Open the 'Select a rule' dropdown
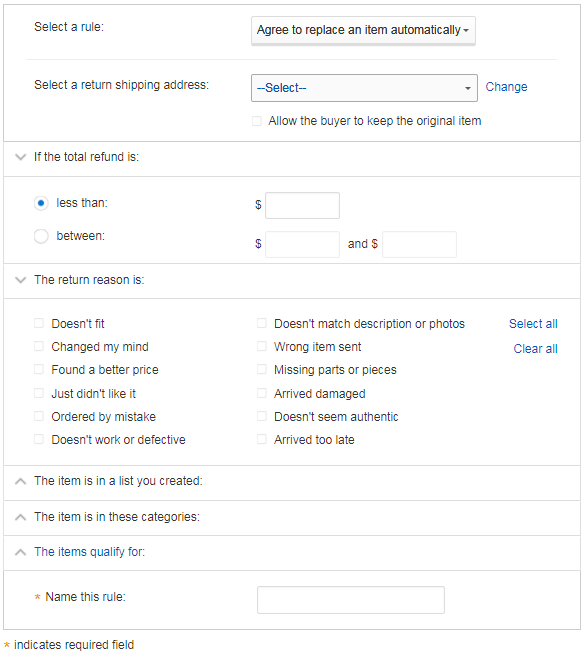The width and height of the screenshot is (588, 661). [x=363, y=30]
